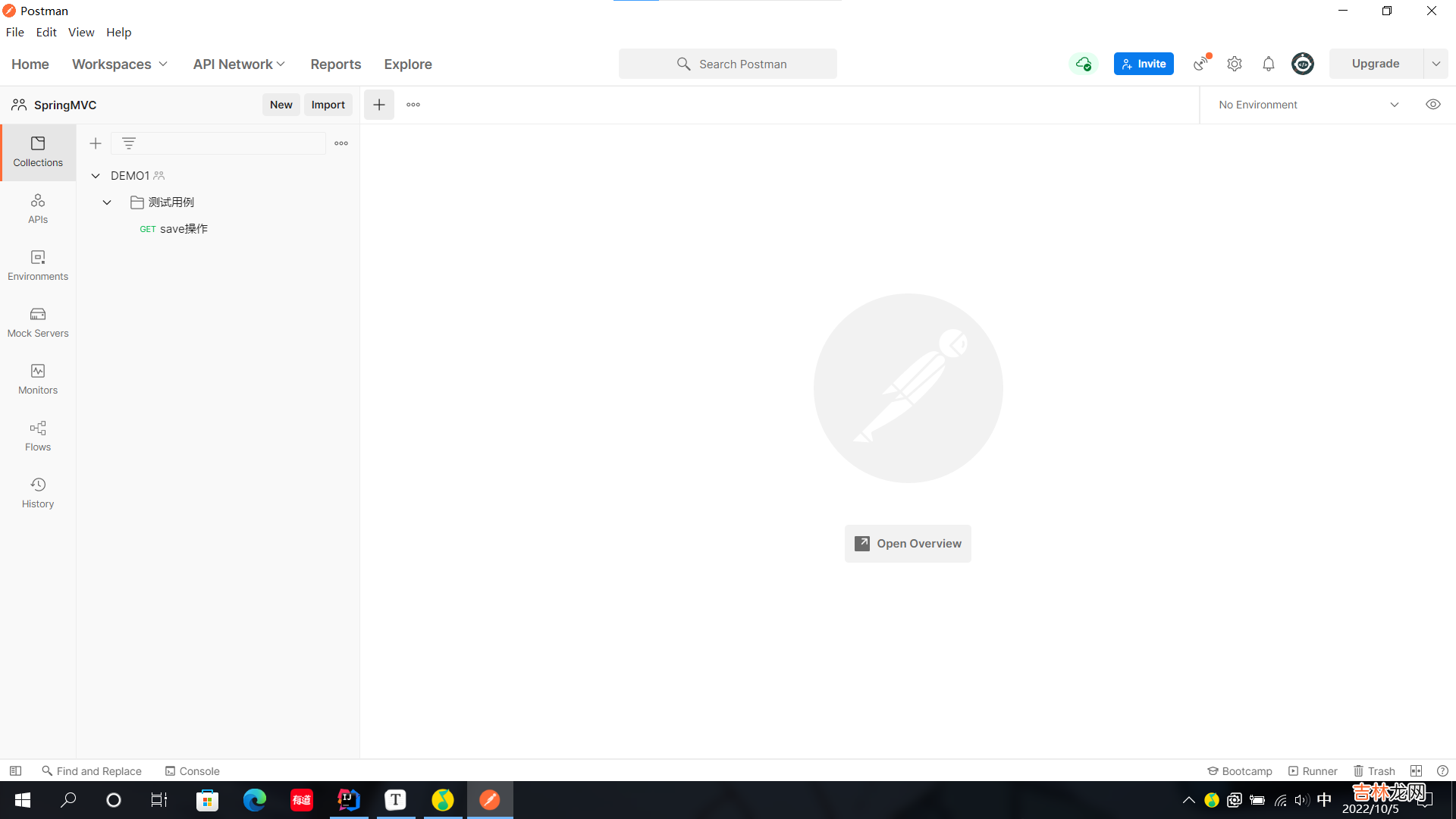Open request History in the sidebar
Image resolution: width=1456 pixels, height=819 pixels.
(38, 493)
